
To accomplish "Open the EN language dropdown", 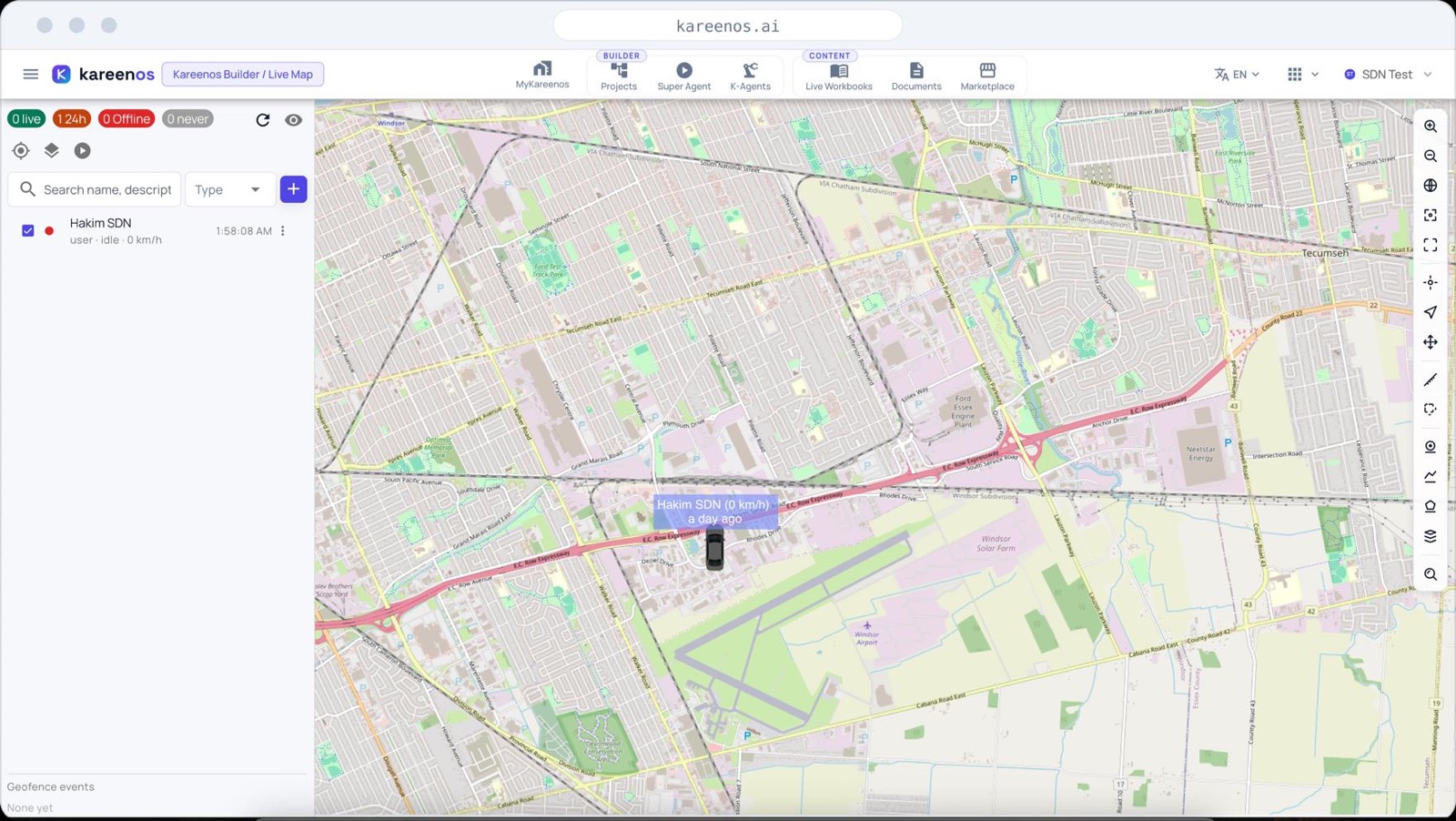I will point(1237,75).
